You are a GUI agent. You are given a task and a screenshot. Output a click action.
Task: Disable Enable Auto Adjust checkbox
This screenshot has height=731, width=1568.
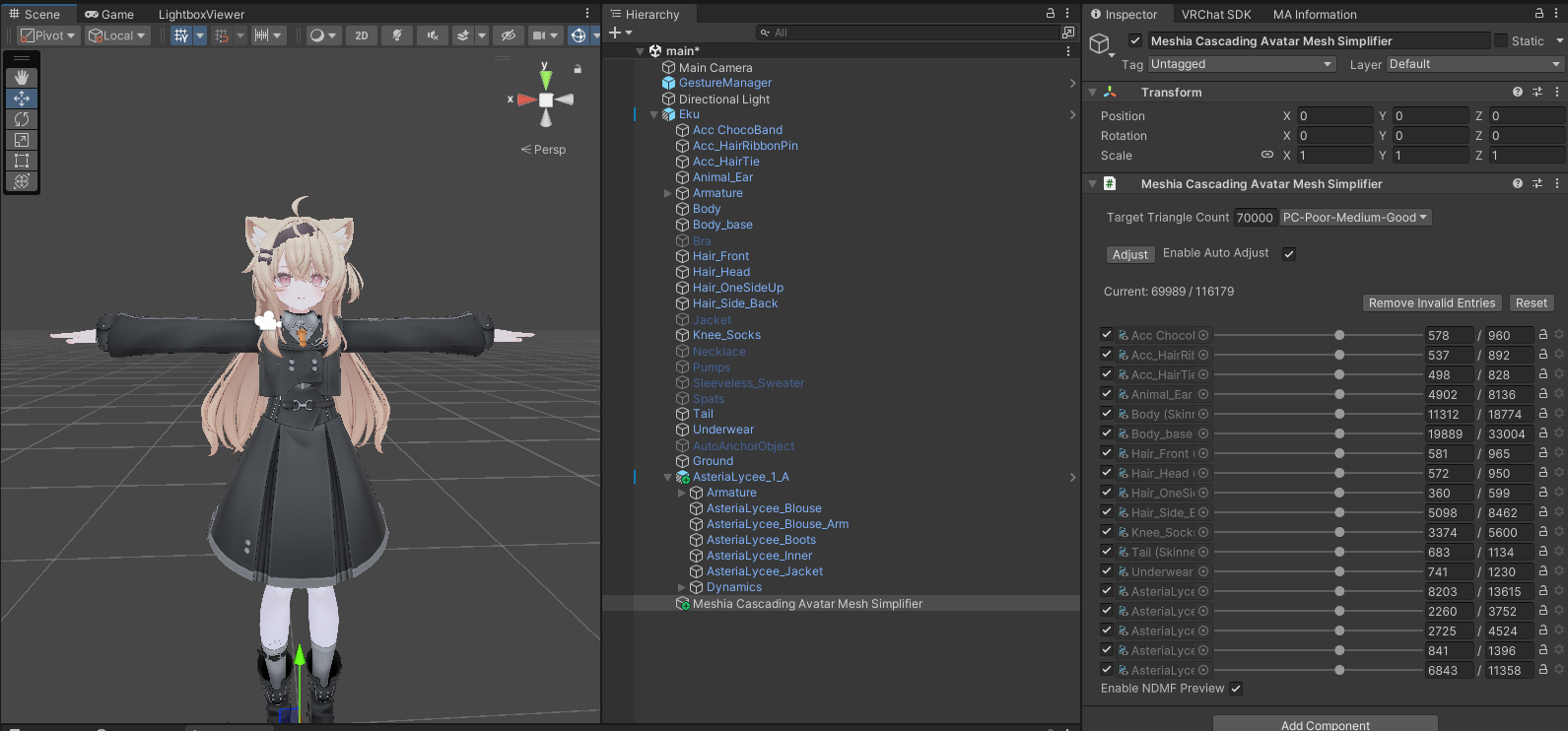tap(1289, 254)
